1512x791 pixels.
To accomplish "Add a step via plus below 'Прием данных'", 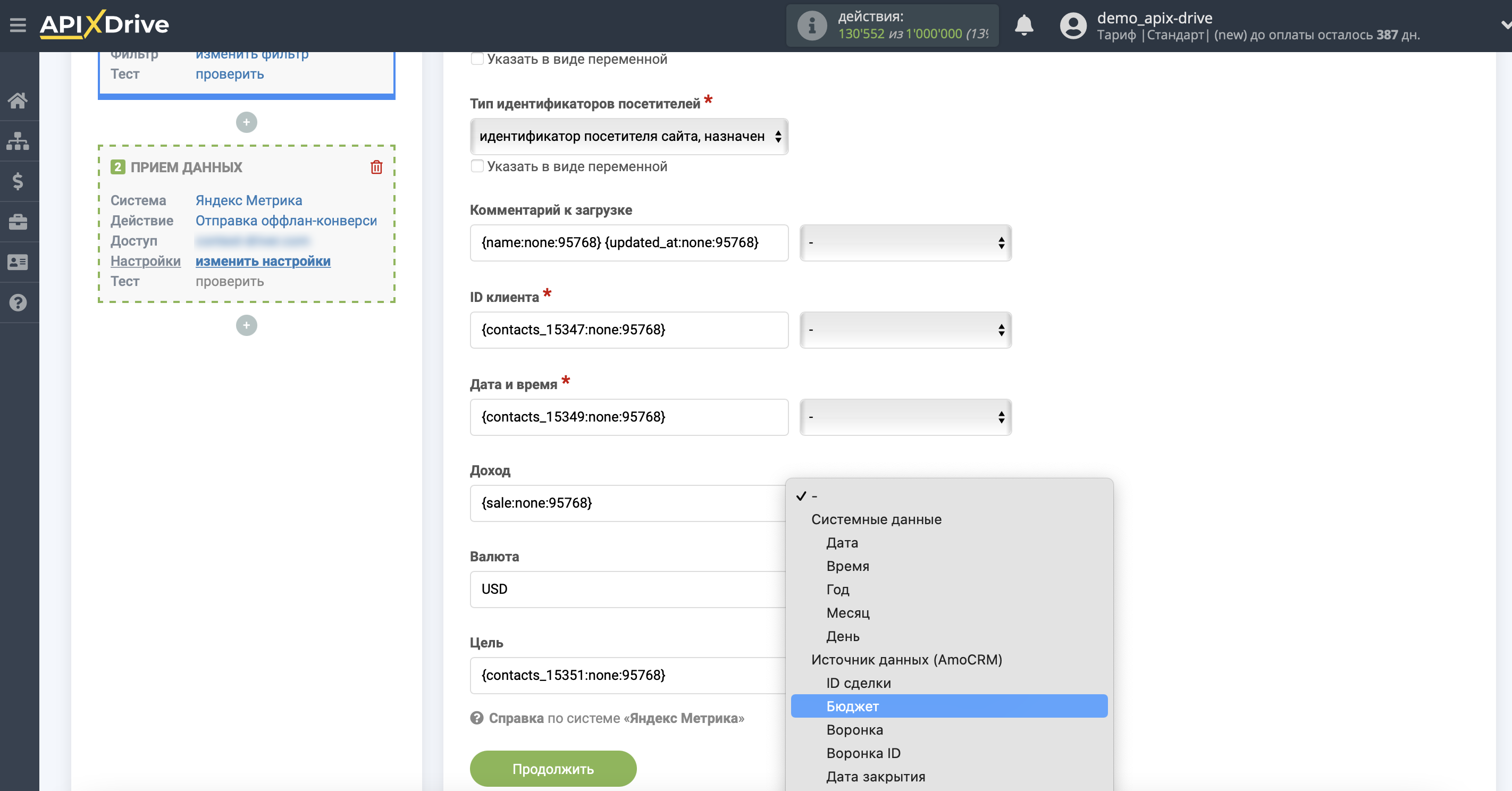I will tap(247, 325).
